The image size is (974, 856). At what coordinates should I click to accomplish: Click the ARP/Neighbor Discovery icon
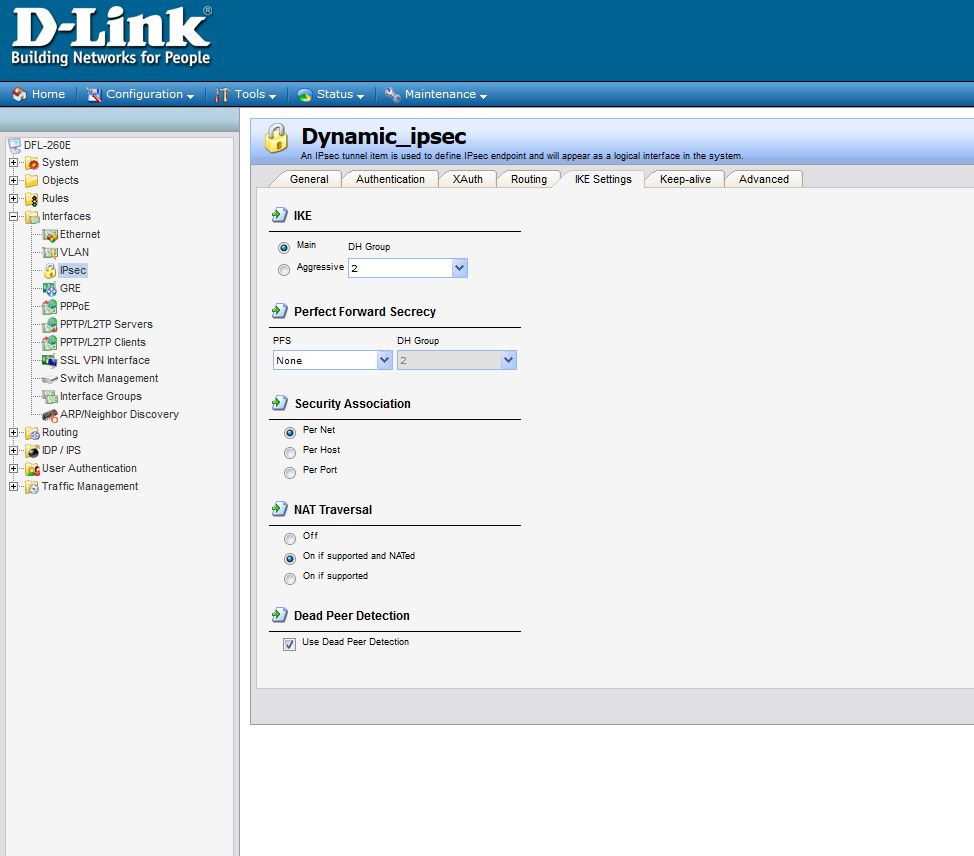pyautogui.click(x=50, y=414)
